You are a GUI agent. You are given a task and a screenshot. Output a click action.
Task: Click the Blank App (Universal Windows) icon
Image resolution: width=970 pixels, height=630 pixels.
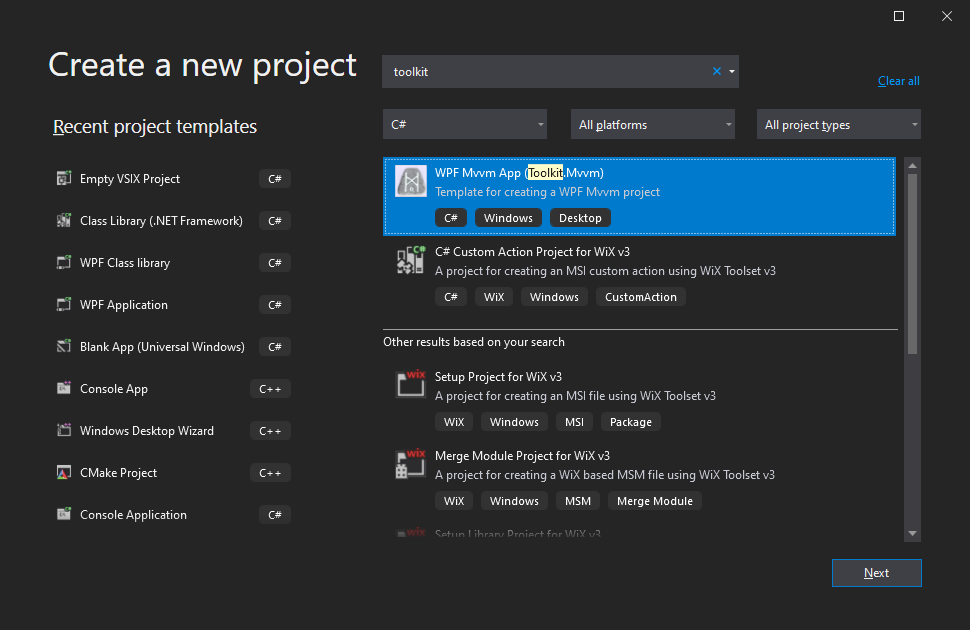tap(64, 347)
